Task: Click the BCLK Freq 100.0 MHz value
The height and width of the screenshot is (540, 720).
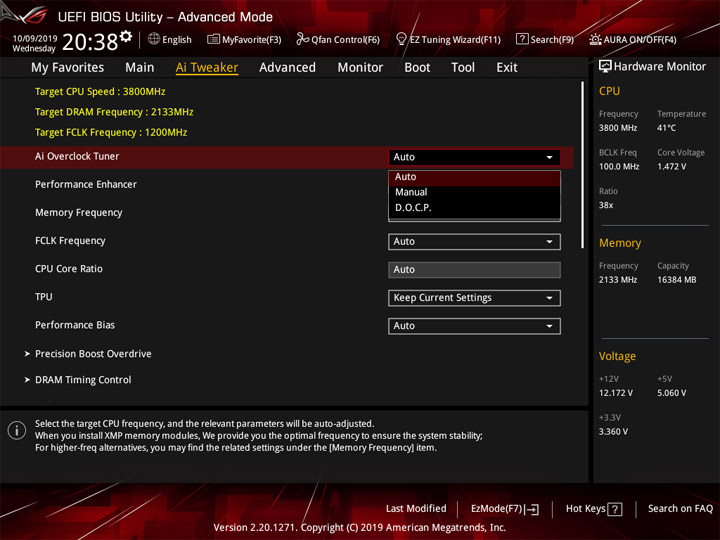Action: pyautogui.click(x=619, y=167)
